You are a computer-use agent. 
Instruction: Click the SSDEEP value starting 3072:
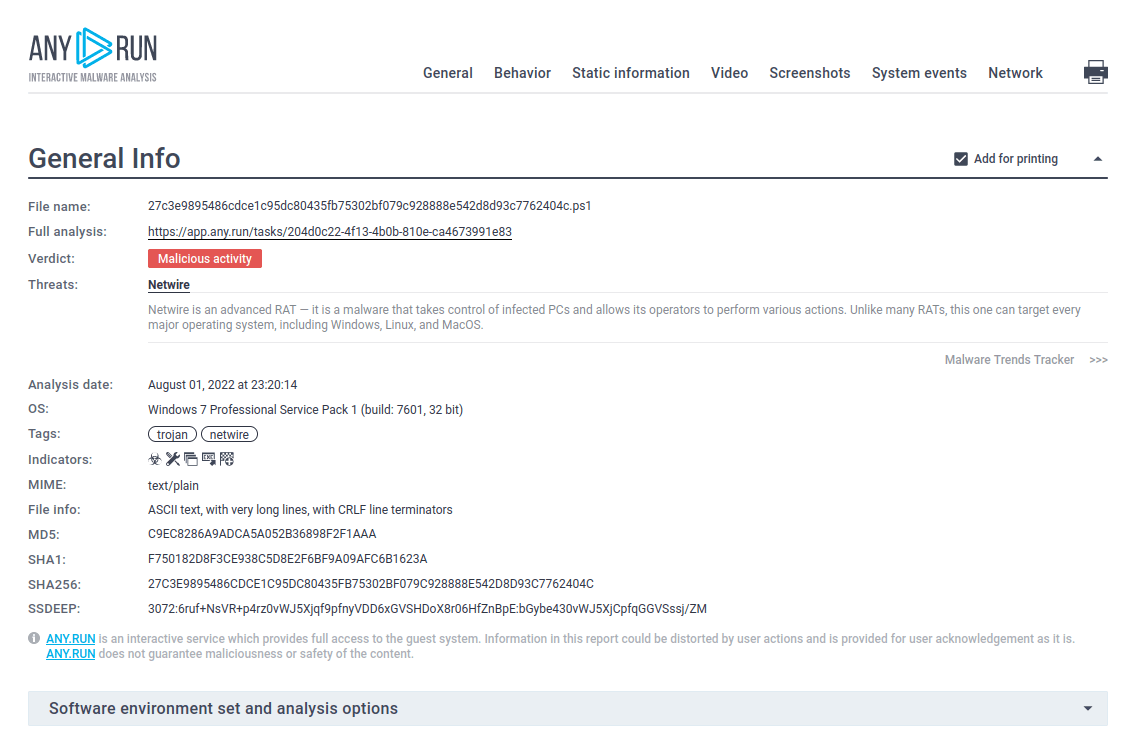(x=427, y=609)
